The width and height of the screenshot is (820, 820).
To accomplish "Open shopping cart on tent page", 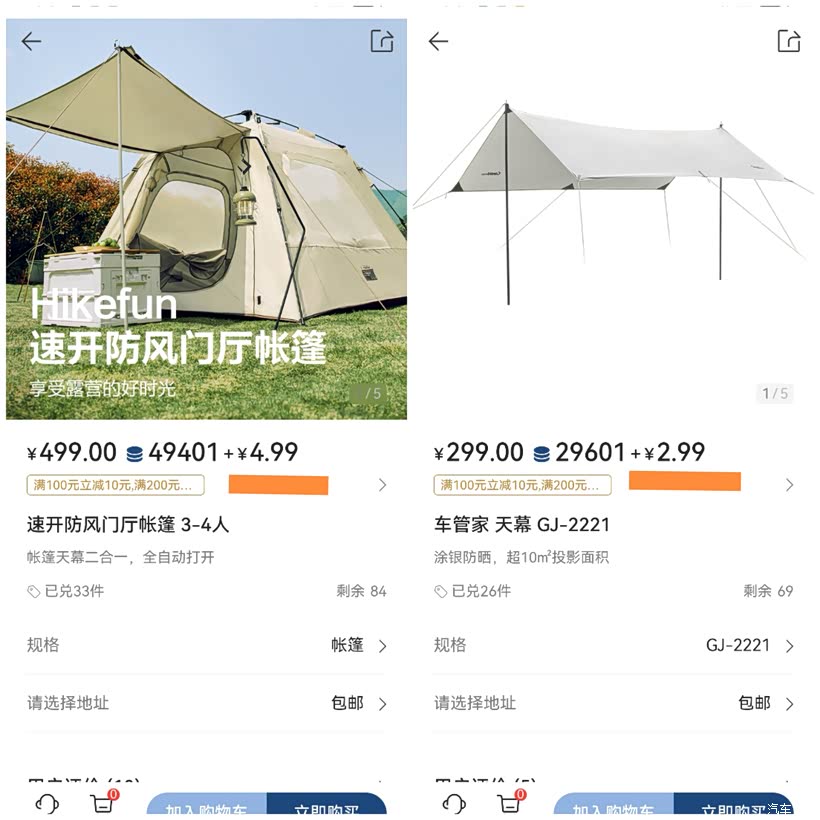I will pyautogui.click(x=102, y=803).
